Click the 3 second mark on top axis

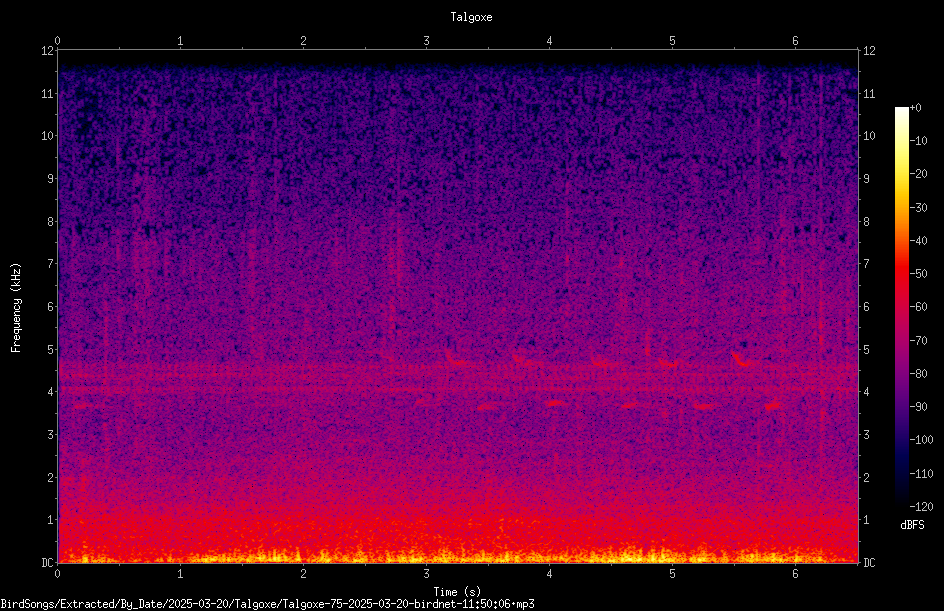(x=426, y=41)
